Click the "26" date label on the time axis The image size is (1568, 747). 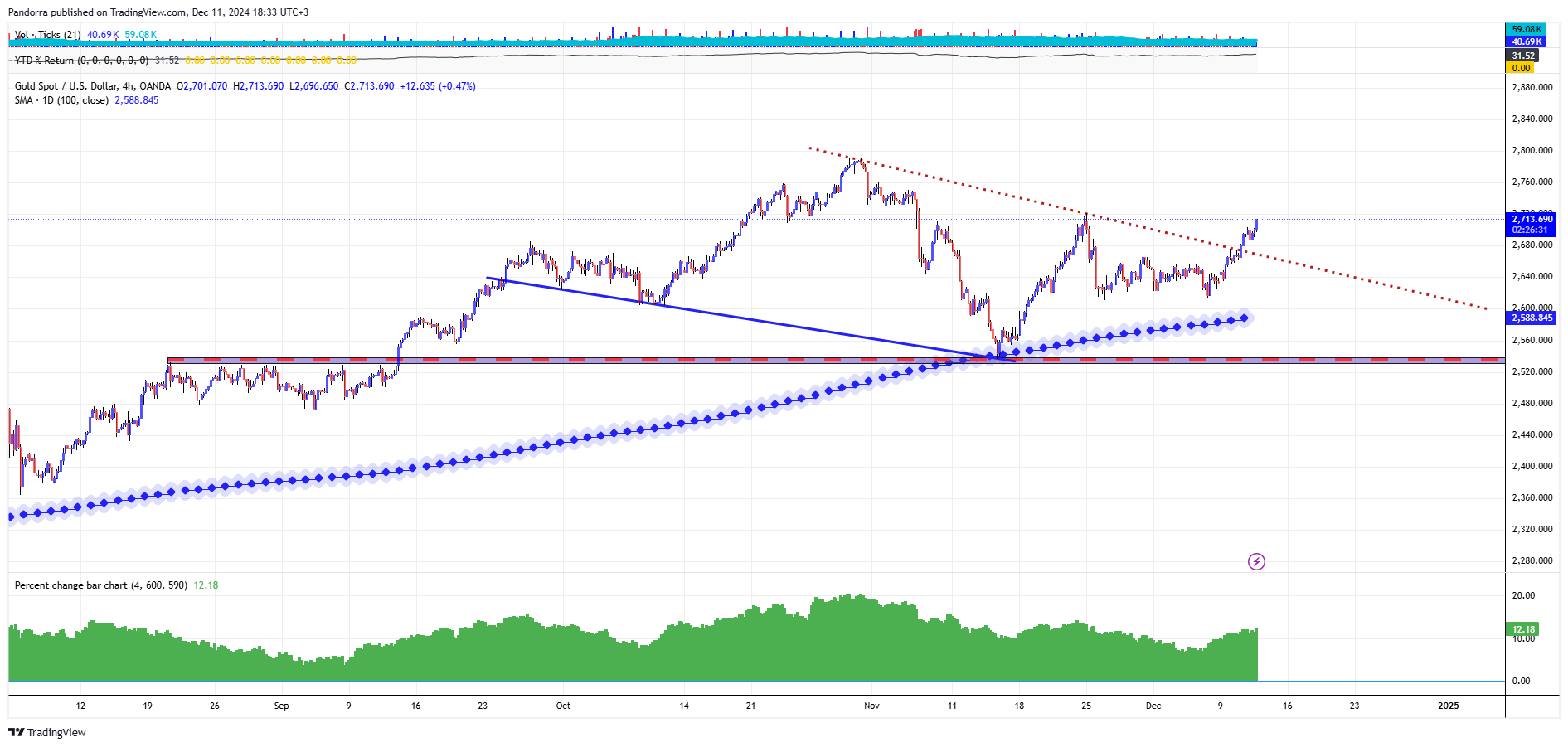pyautogui.click(x=215, y=706)
